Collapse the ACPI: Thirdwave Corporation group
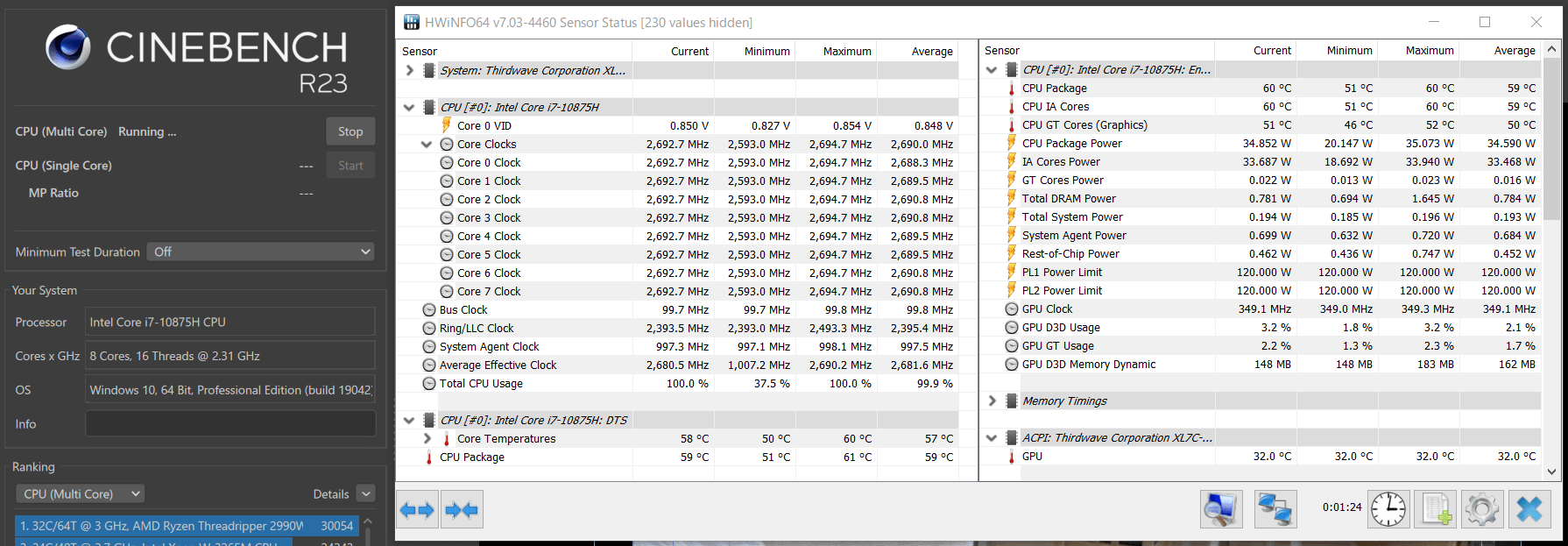 point(992,437)
